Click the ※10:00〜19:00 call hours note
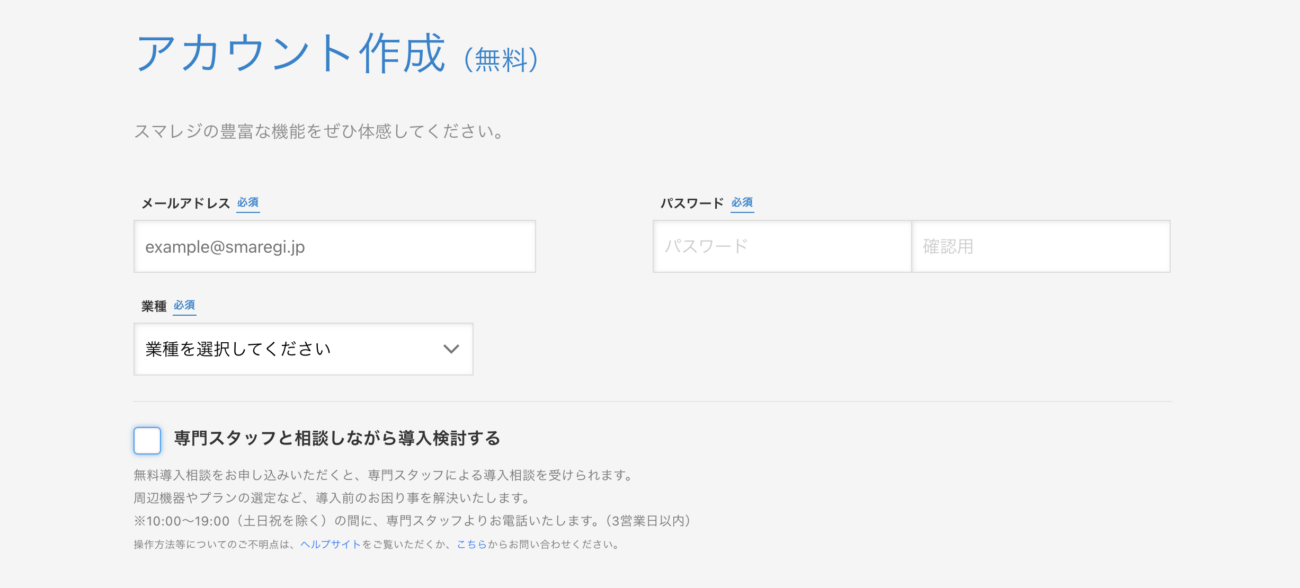The image size is (1300, 588). [x=414, y=521]
